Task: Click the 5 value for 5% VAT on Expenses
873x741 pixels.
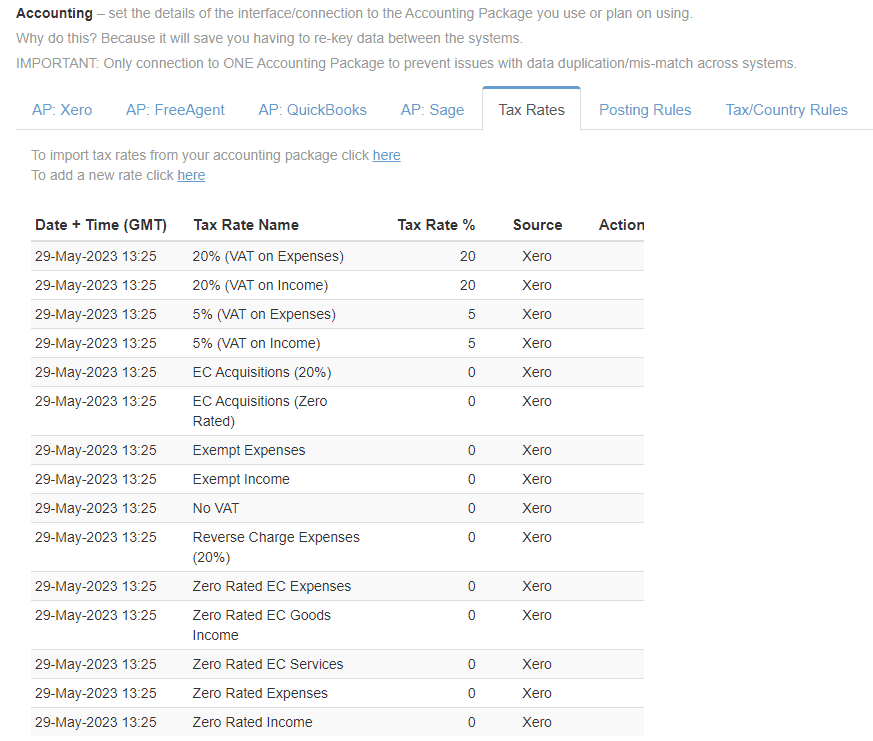Action: 472,314
